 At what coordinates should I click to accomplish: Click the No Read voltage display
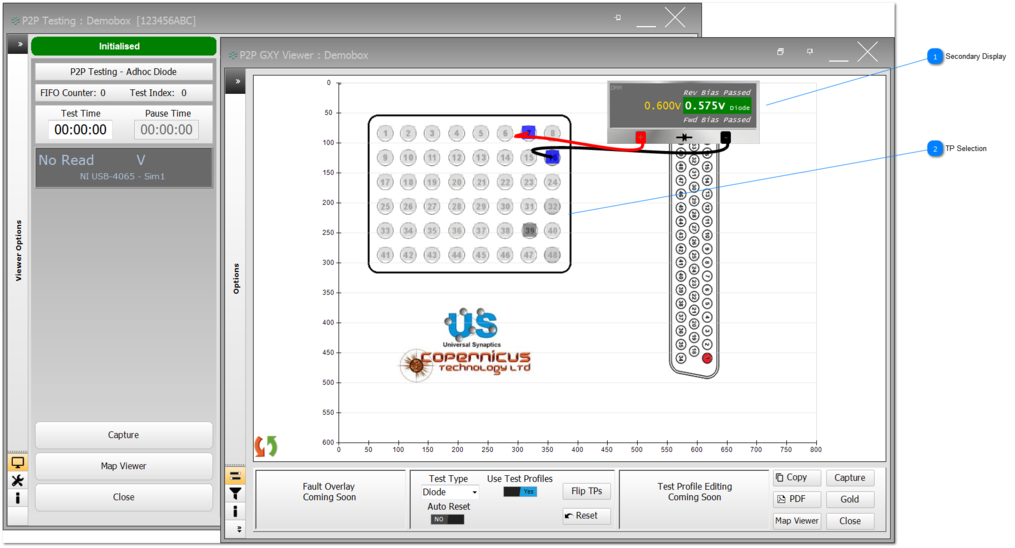pos(124,168)
